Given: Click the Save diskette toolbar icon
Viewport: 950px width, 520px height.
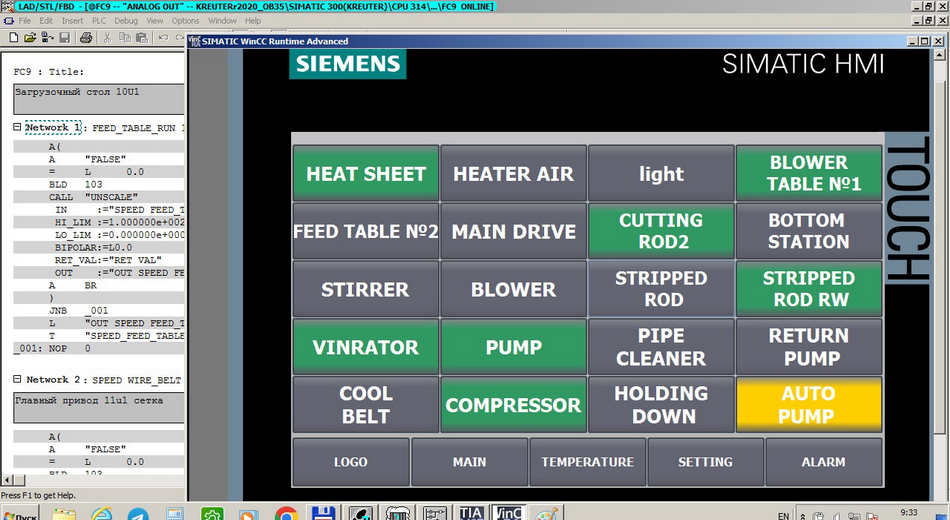Looking at the screenshot, I should 65,38.
